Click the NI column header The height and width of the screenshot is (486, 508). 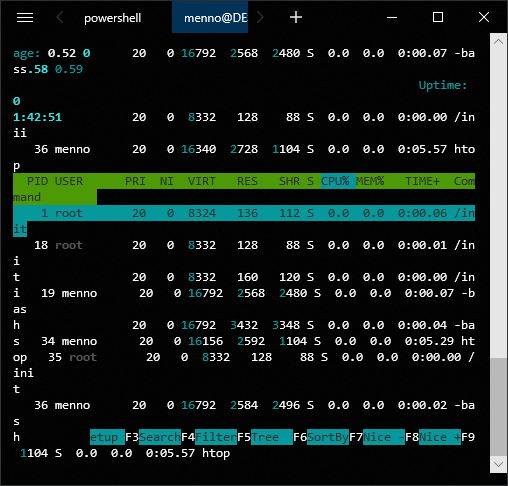point(167,181)
